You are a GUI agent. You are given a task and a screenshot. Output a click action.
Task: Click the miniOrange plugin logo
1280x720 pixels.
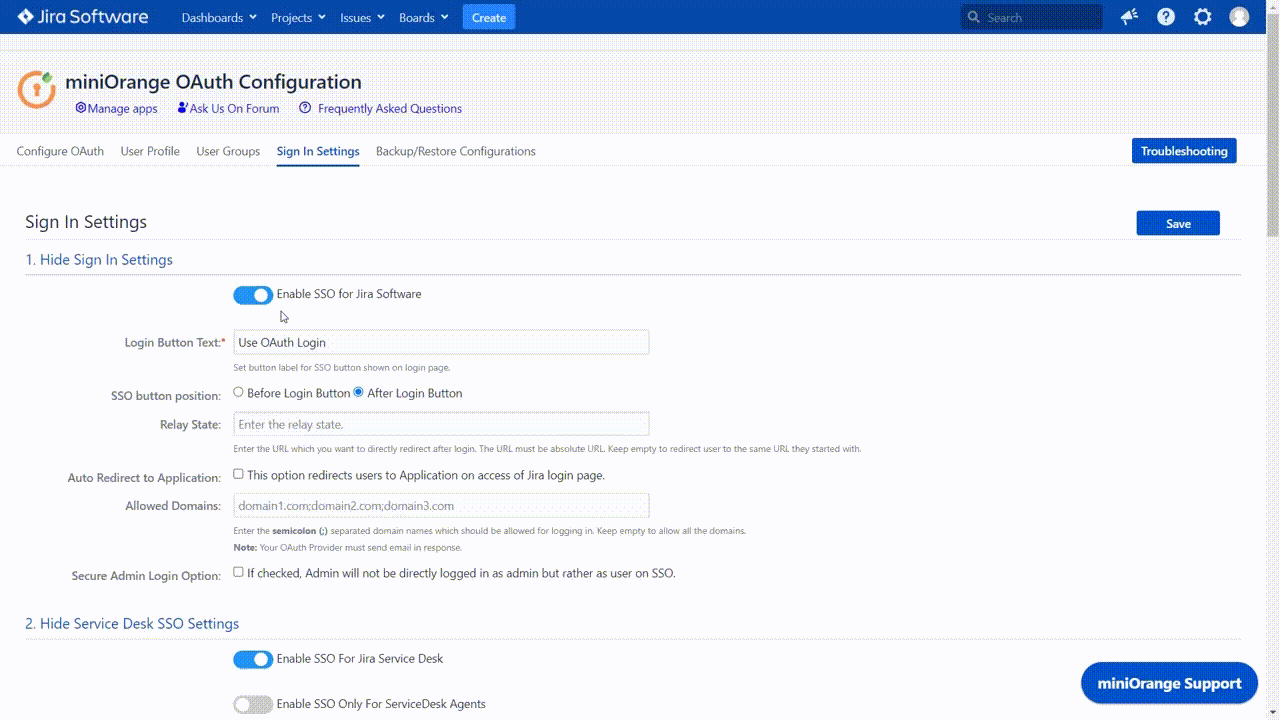pos(37,89)
